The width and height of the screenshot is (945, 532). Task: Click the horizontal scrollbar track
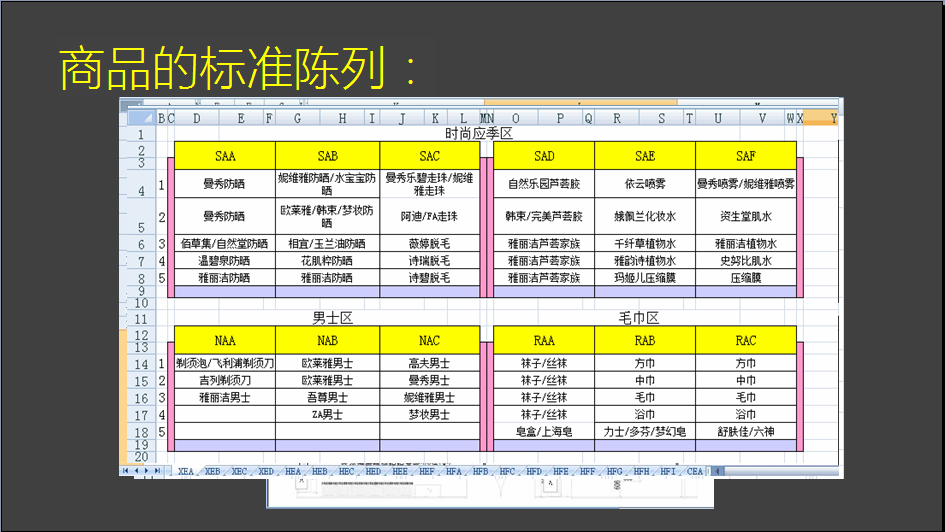[780, 471]
